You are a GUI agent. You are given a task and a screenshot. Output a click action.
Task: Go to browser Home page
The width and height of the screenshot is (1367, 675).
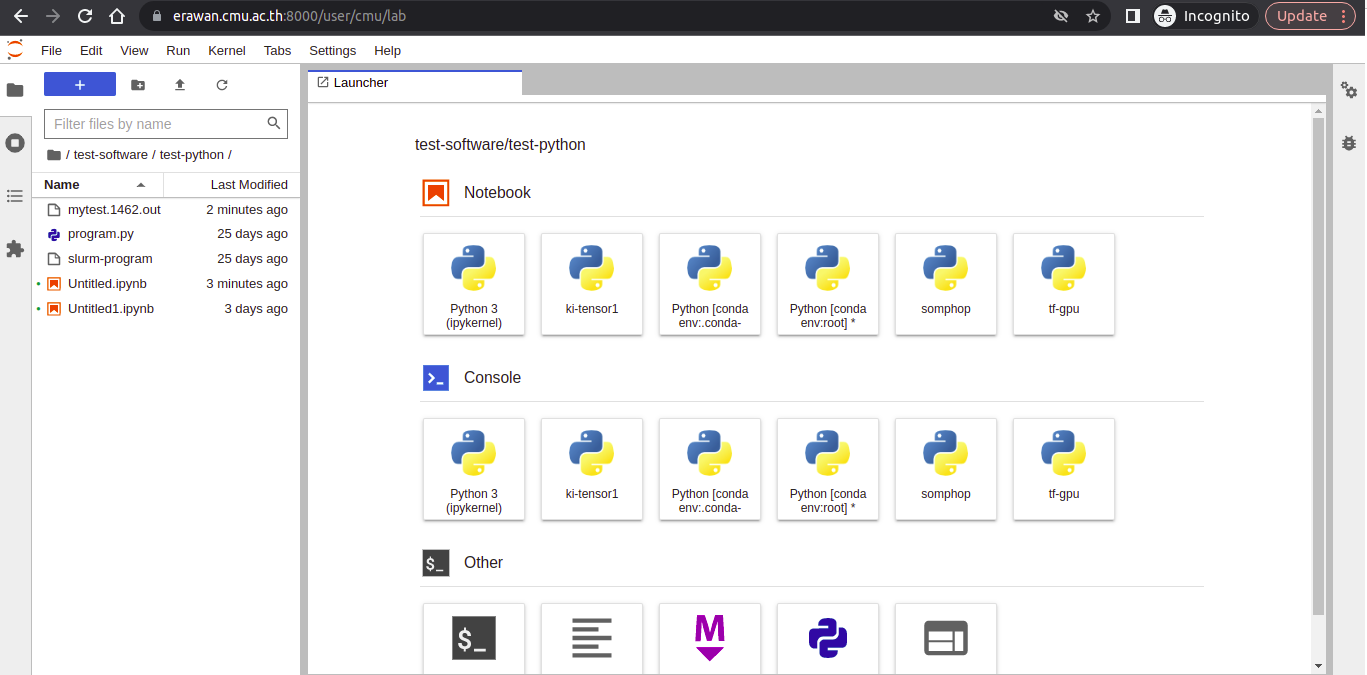click(x=117, y=16)
